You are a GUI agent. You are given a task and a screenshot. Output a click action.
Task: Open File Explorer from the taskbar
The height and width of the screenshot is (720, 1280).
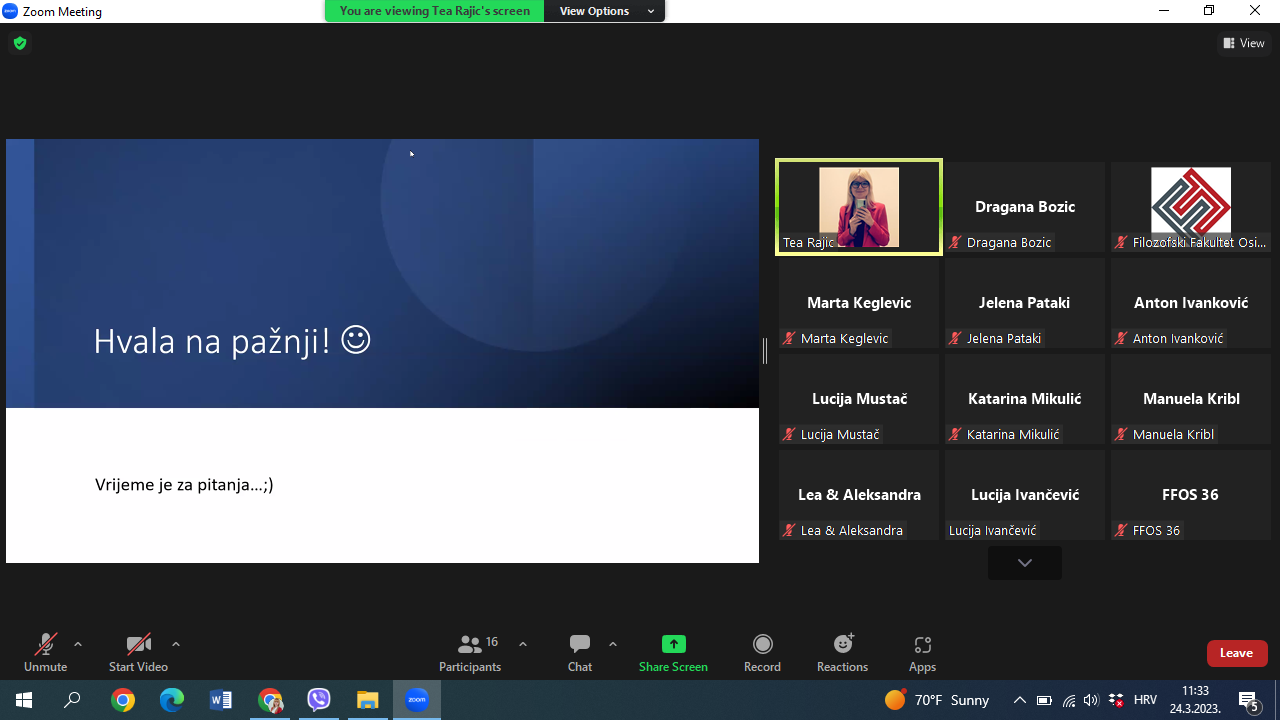point(368,700)
